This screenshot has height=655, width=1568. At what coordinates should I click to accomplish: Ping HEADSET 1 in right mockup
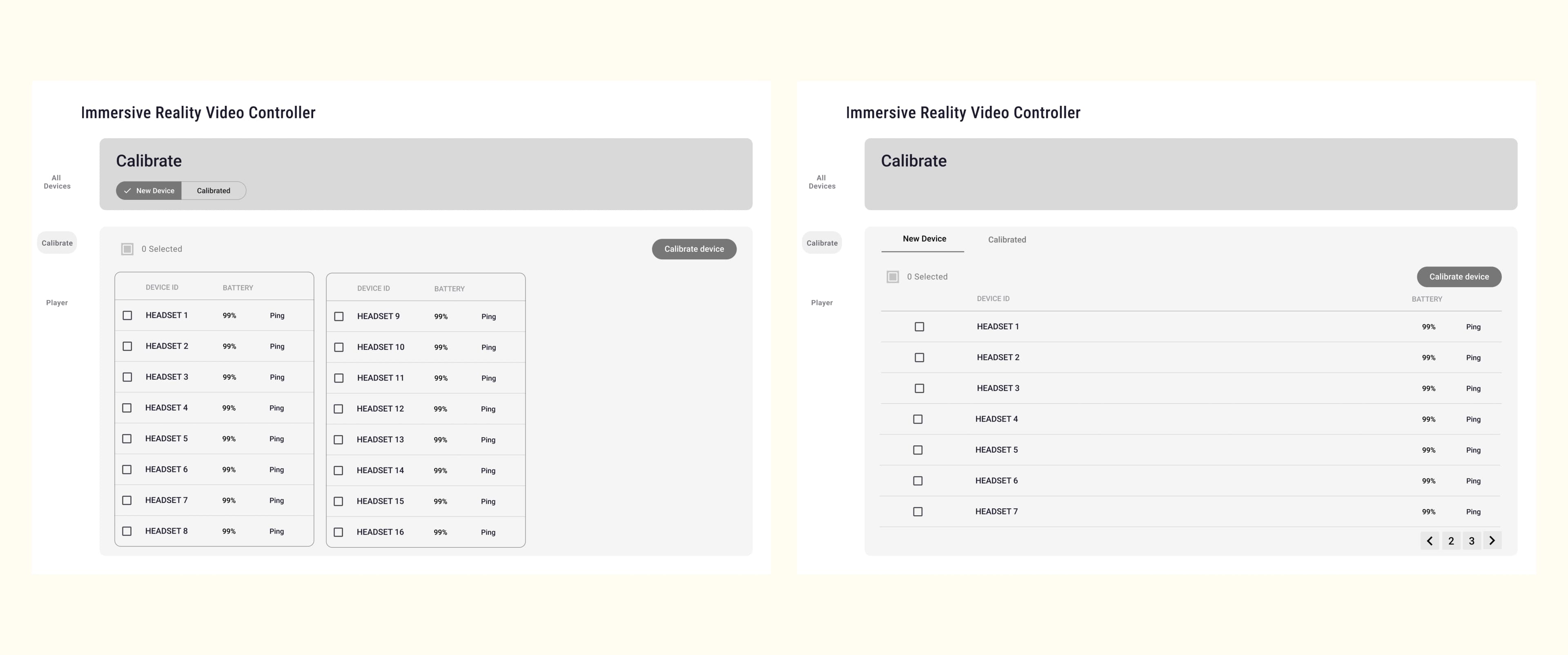pyautogui.click(x=1473, y=327)
